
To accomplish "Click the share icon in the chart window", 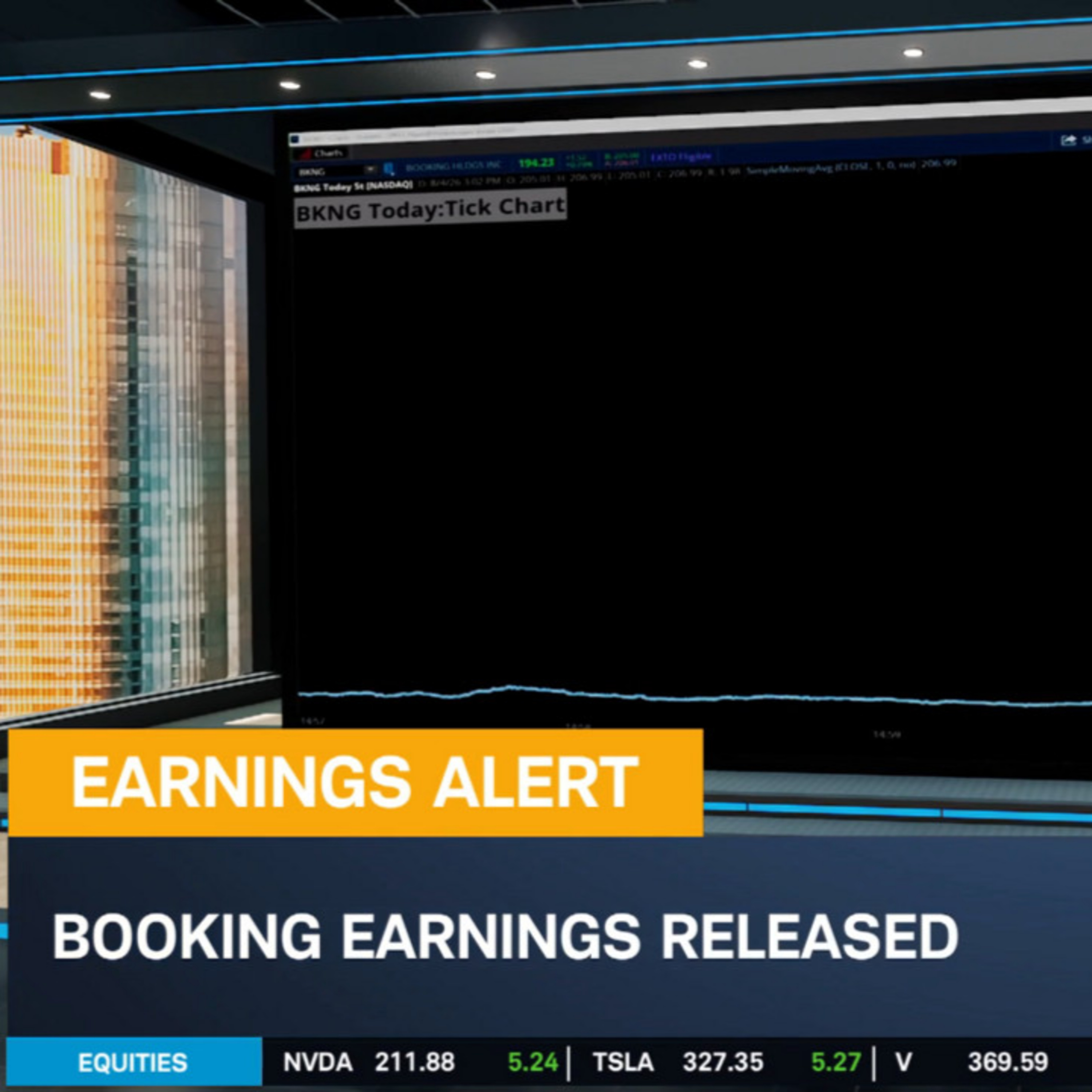I will [1068, 140].
